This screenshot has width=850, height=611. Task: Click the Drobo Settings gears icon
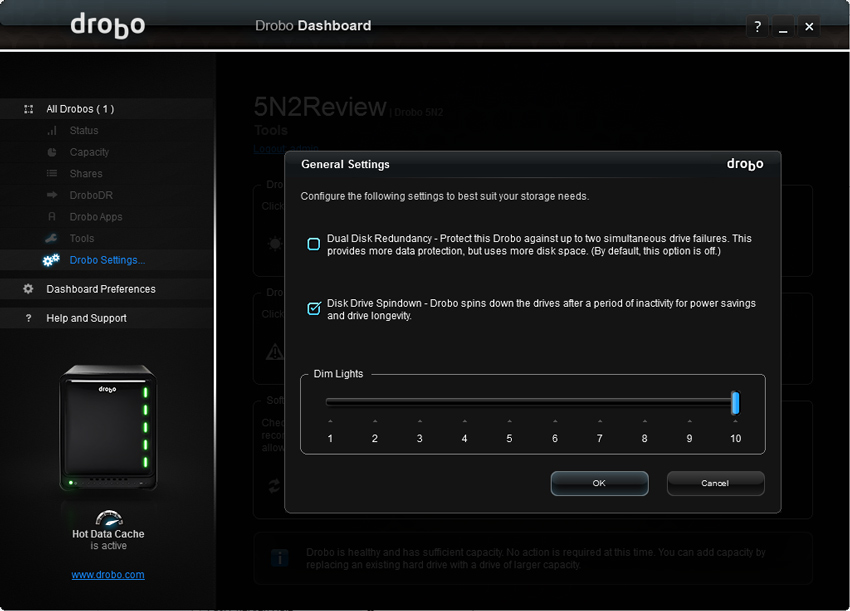[51, 260]
